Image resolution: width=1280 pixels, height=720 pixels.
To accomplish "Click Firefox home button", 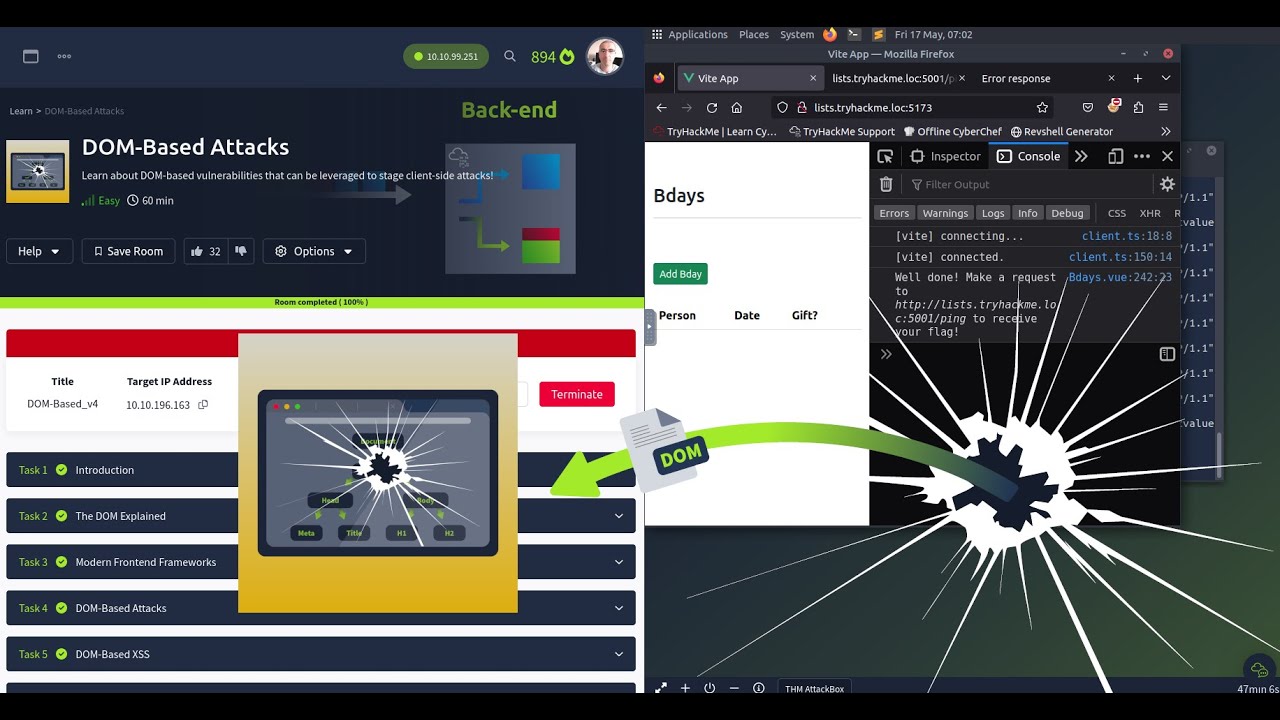I will pyautogui.click(x=737, y=107).
